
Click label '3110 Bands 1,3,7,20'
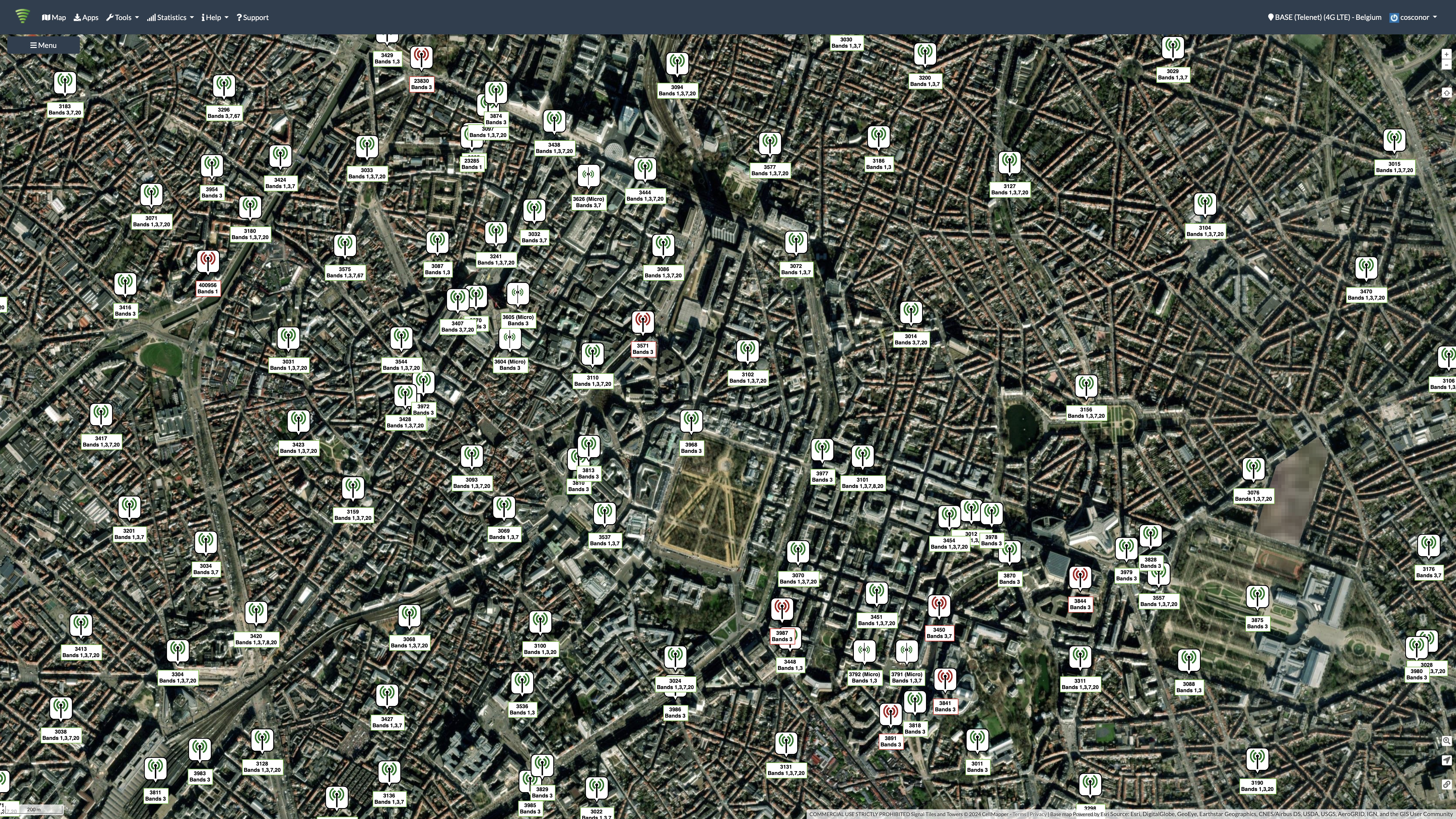[592, 381]
